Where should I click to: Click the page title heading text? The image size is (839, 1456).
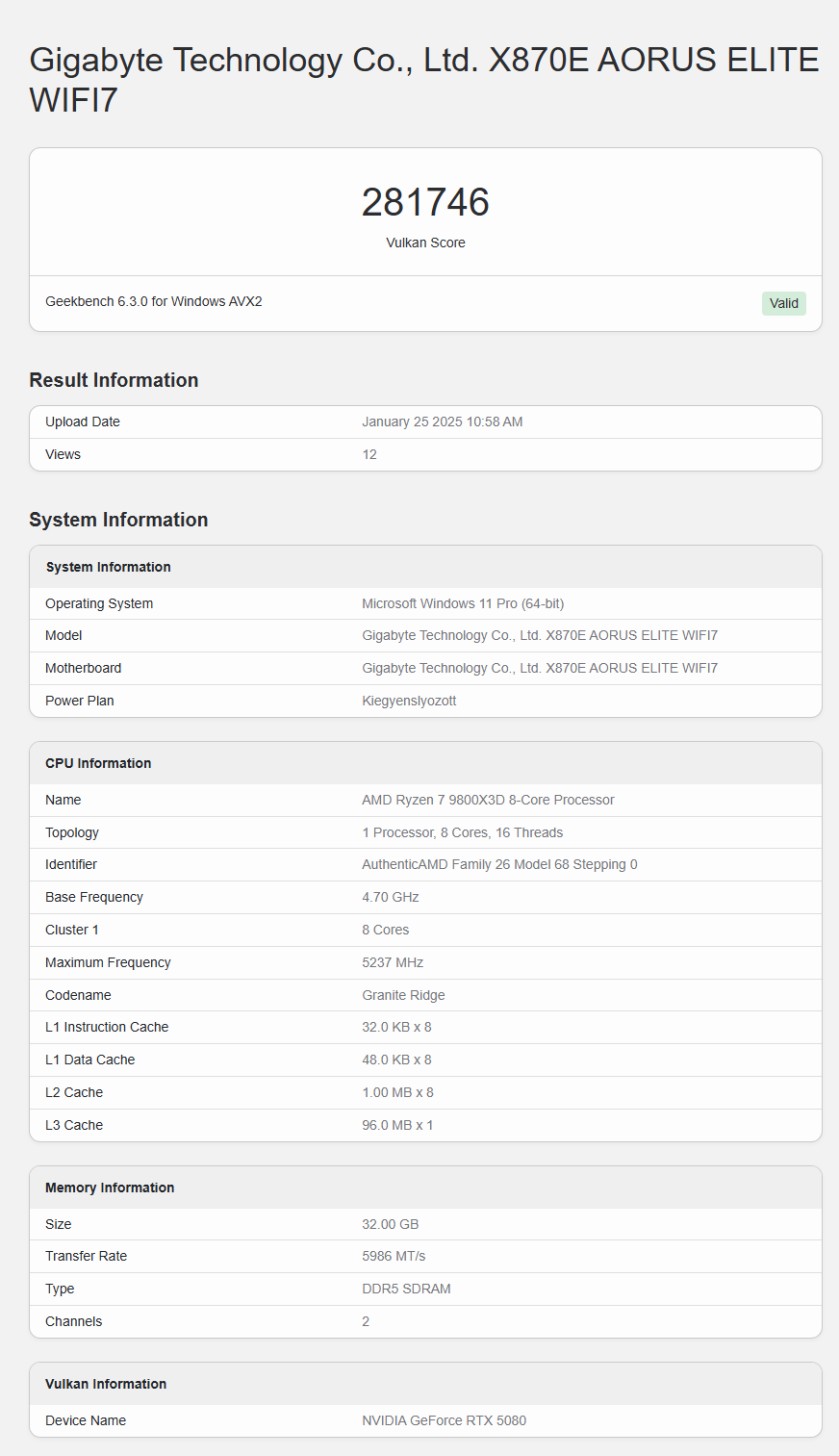coord(424,80)
